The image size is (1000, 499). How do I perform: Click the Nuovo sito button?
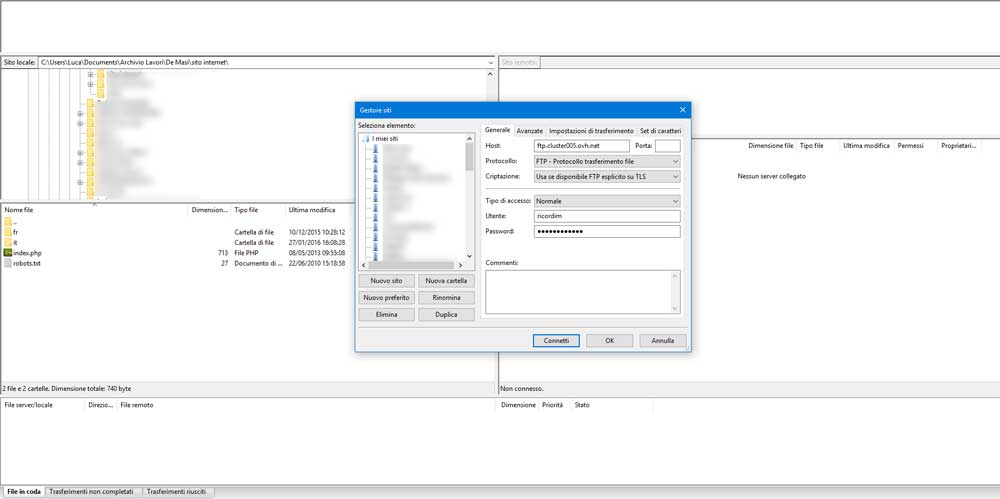coord(386,281)
